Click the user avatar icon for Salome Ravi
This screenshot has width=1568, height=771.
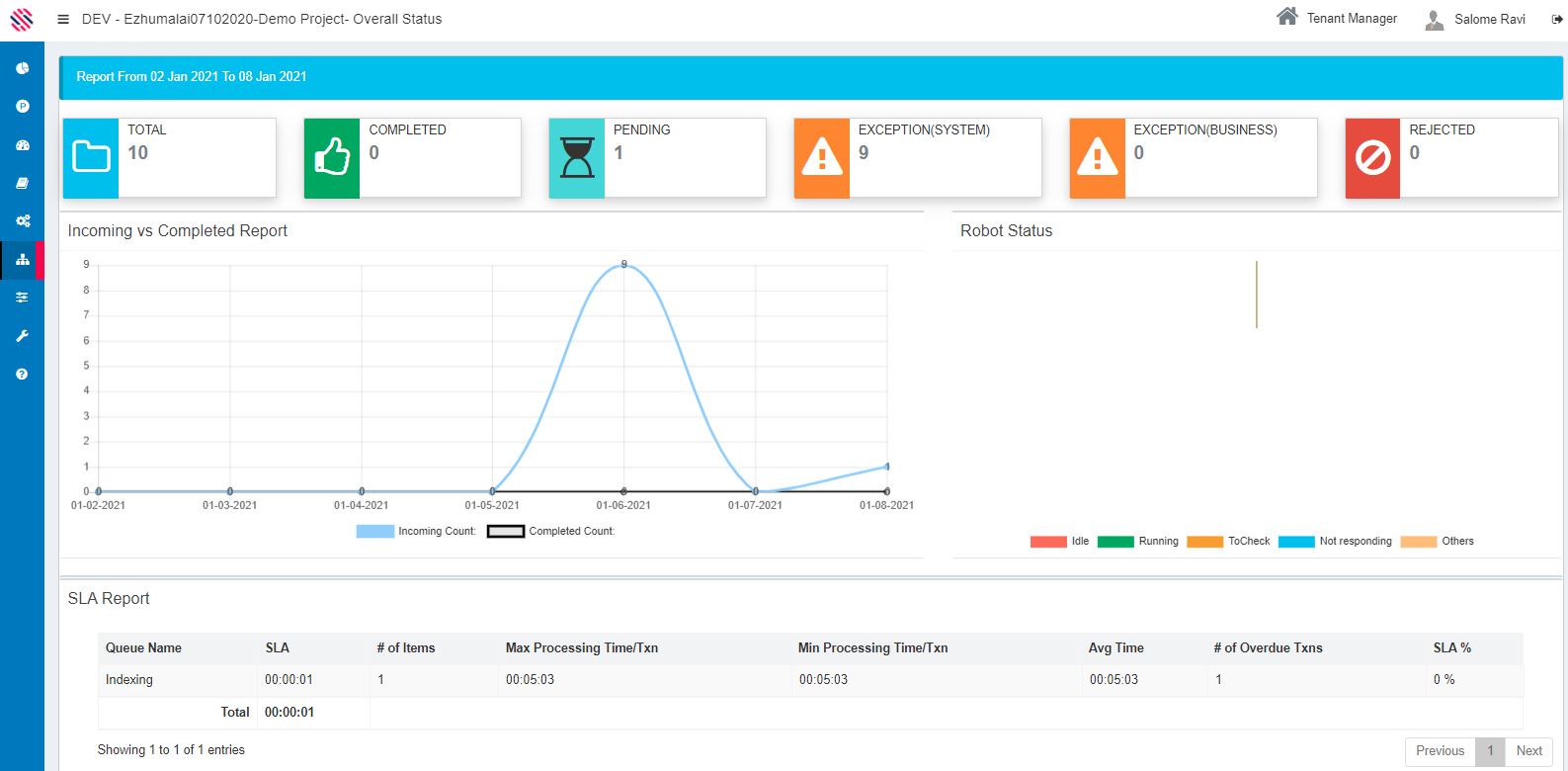click(x=1435, y=19)
